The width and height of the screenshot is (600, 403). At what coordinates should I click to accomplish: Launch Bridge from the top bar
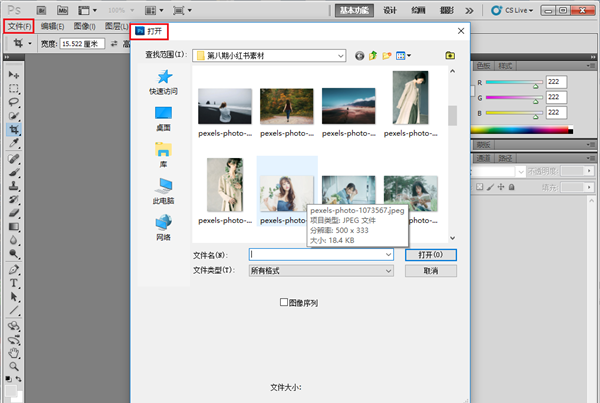(x=41, y=10)
